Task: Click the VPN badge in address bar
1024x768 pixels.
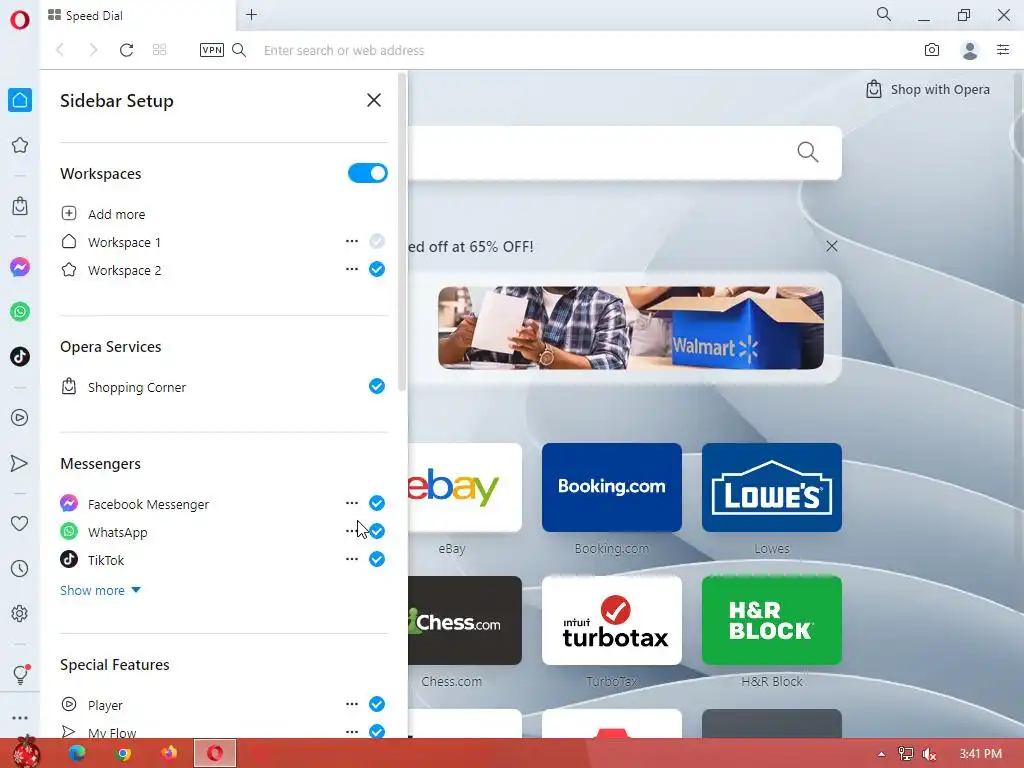Action: 212,50
